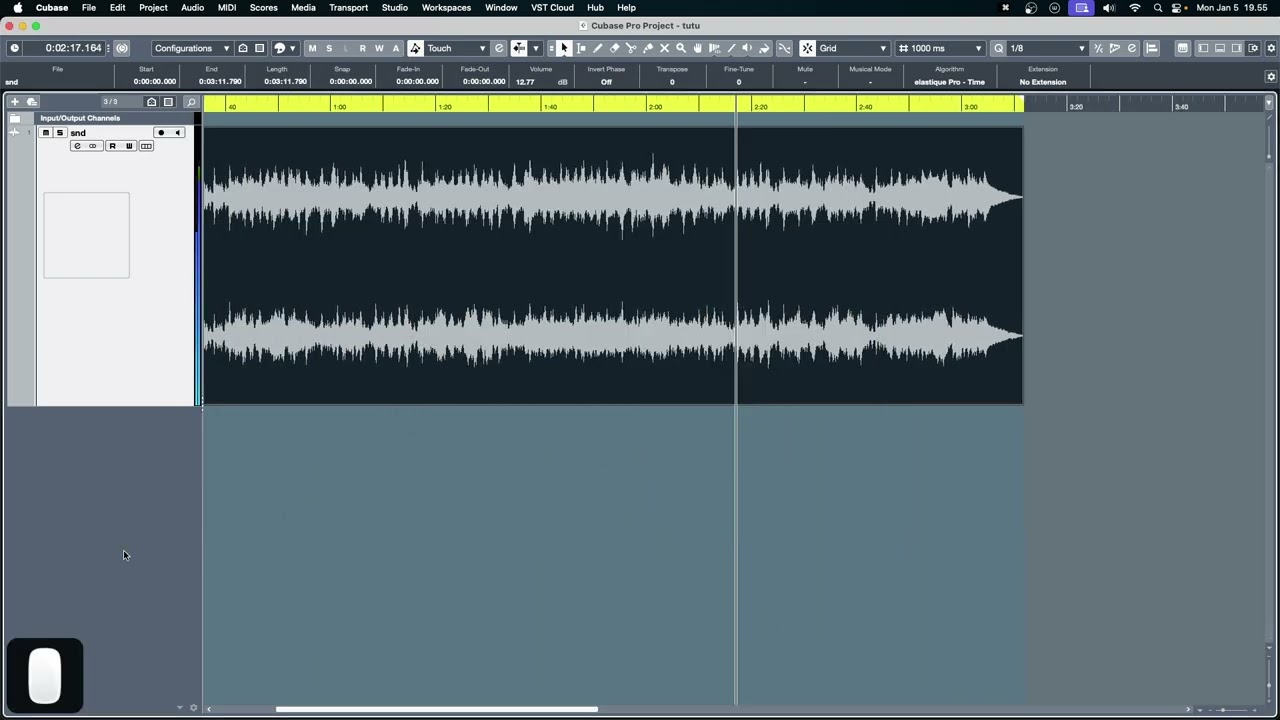
Task: Open the MIDI menu
Action: [227, 8]
